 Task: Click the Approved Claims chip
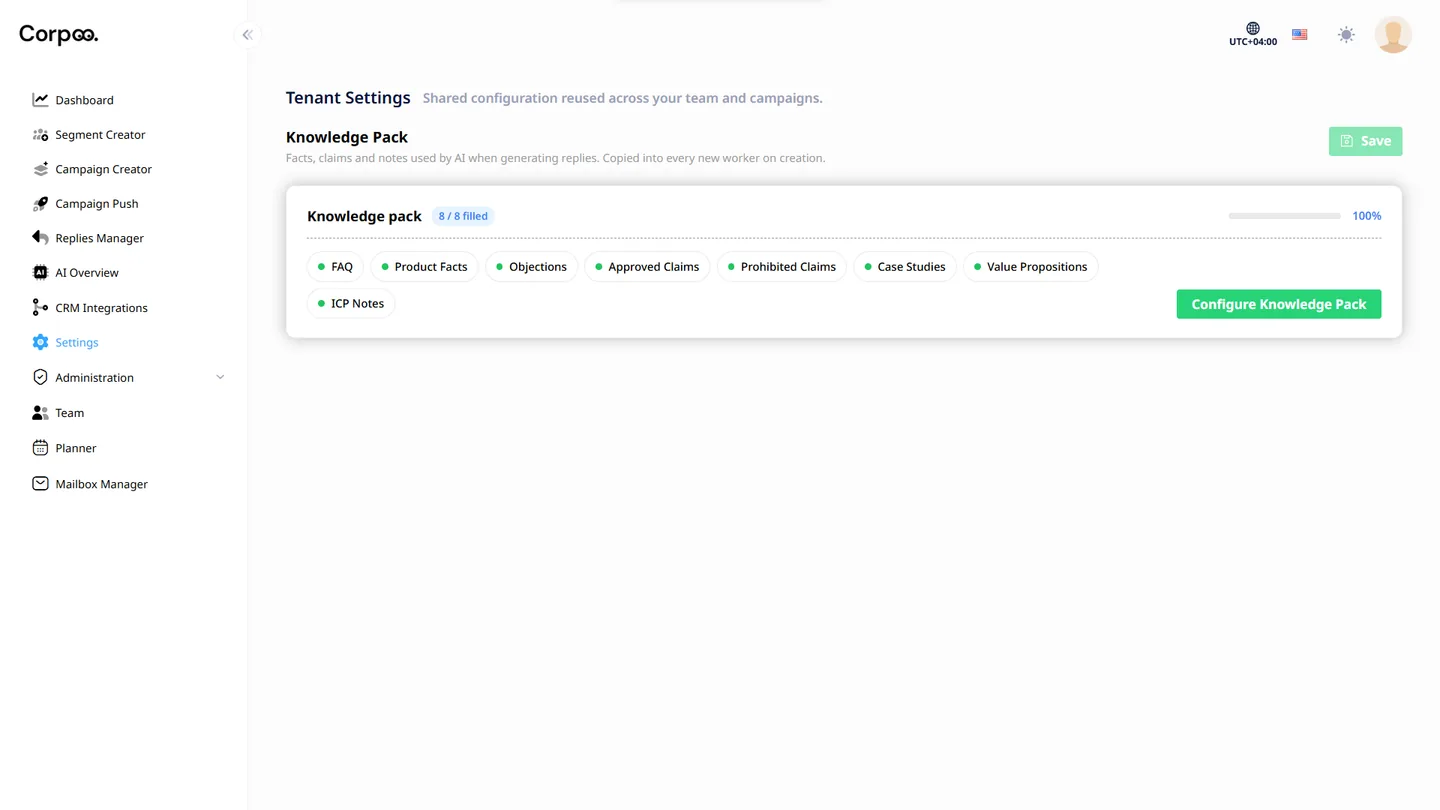tap(648, 267)
